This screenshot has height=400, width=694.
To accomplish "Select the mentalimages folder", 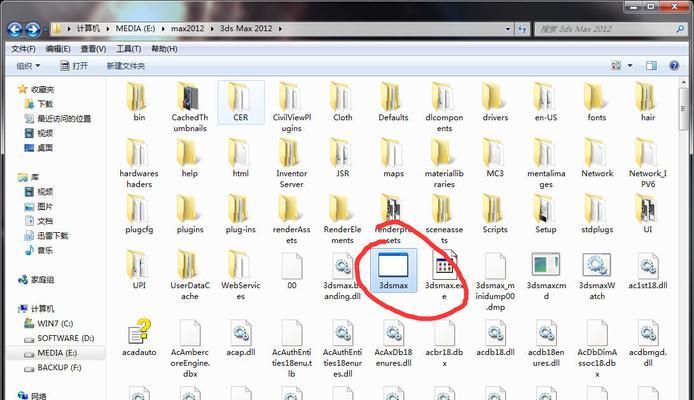I will [546, 163].
